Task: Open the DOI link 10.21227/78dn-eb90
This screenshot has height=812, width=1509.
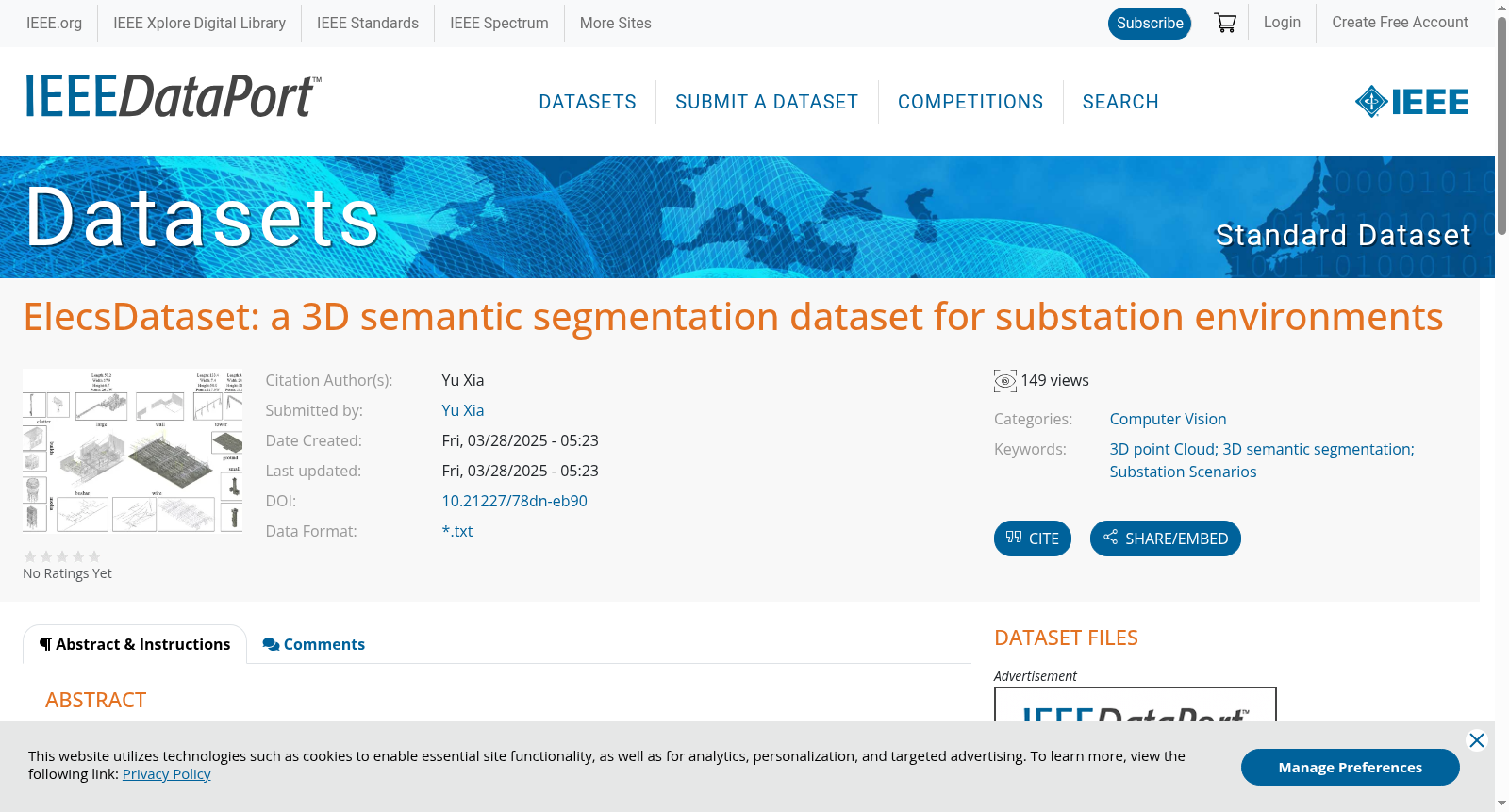Action: click(515, 502)
